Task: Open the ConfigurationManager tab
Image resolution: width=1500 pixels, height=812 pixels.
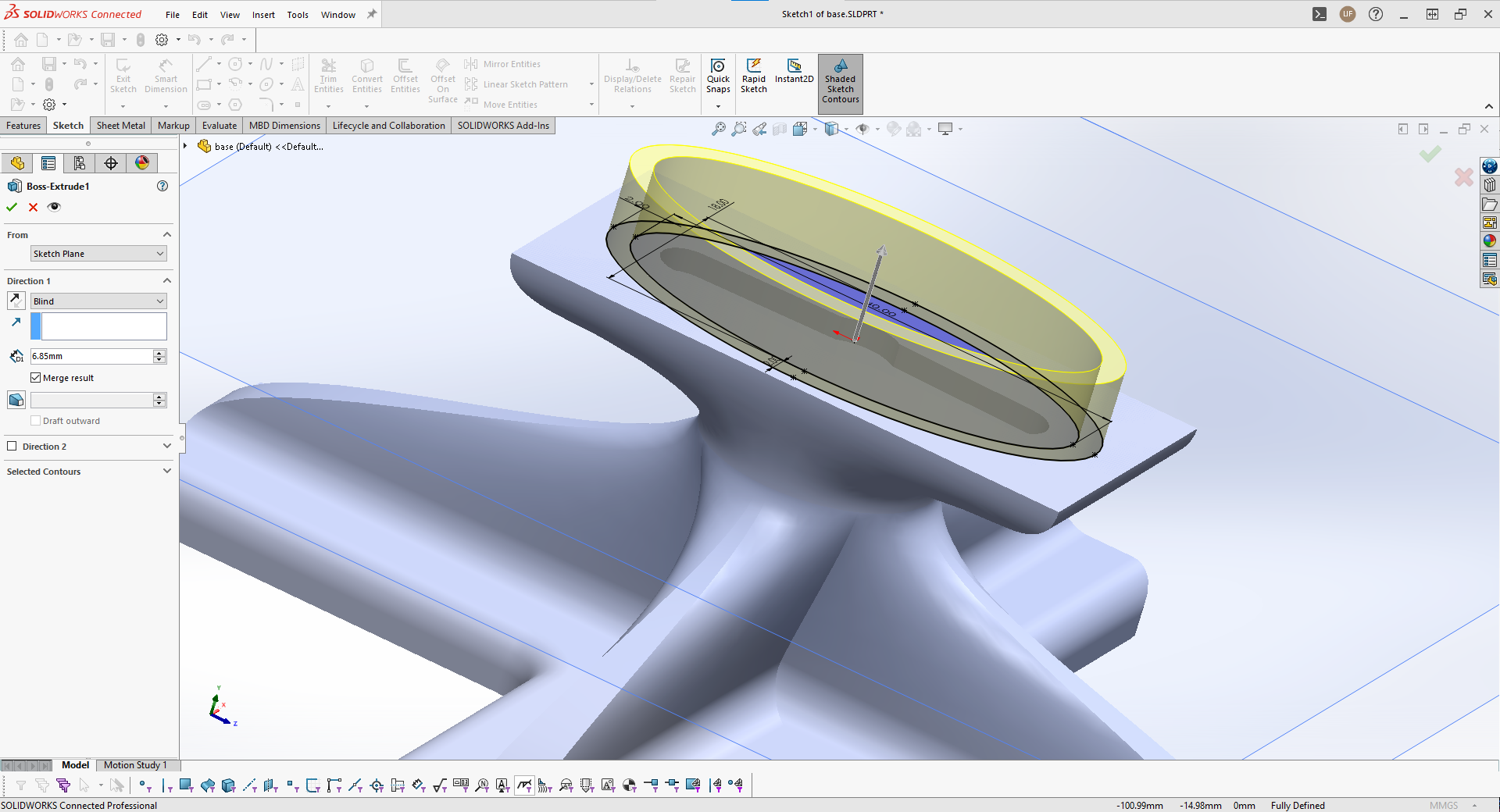Action: [x=80, y=162]
